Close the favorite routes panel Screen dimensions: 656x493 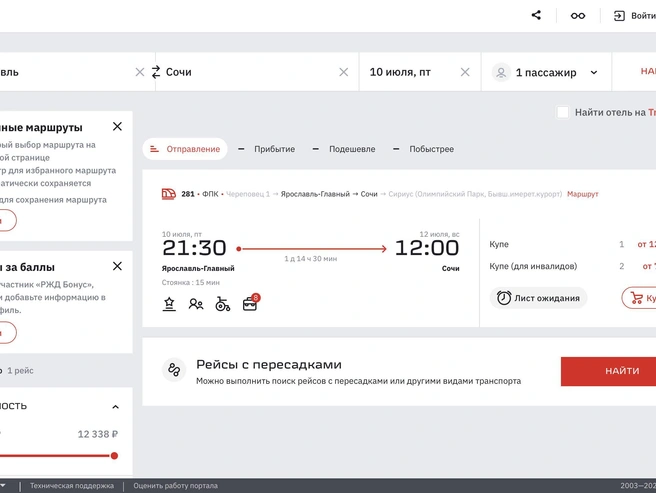point(118,126)
